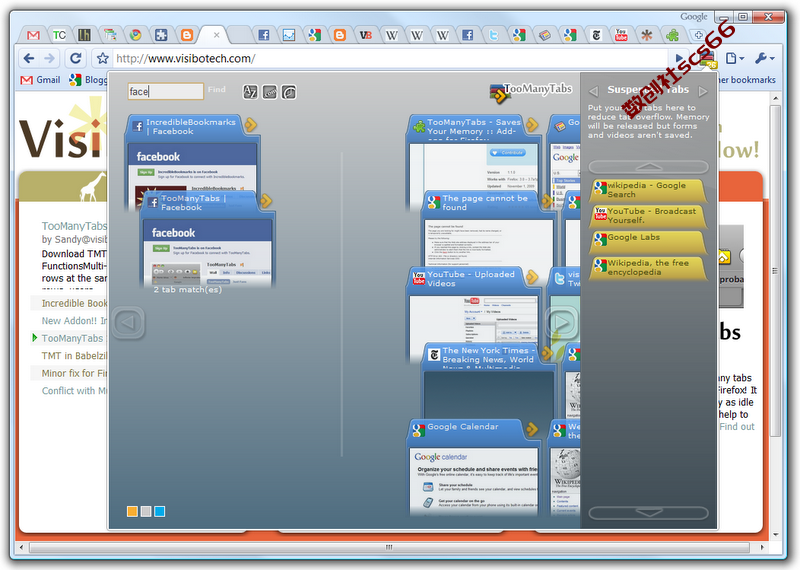Image resolution: width=800 pixels, height=570 pixels.
Task: Switch to the YouTube browser tab
Action: (x=621, y=35)
